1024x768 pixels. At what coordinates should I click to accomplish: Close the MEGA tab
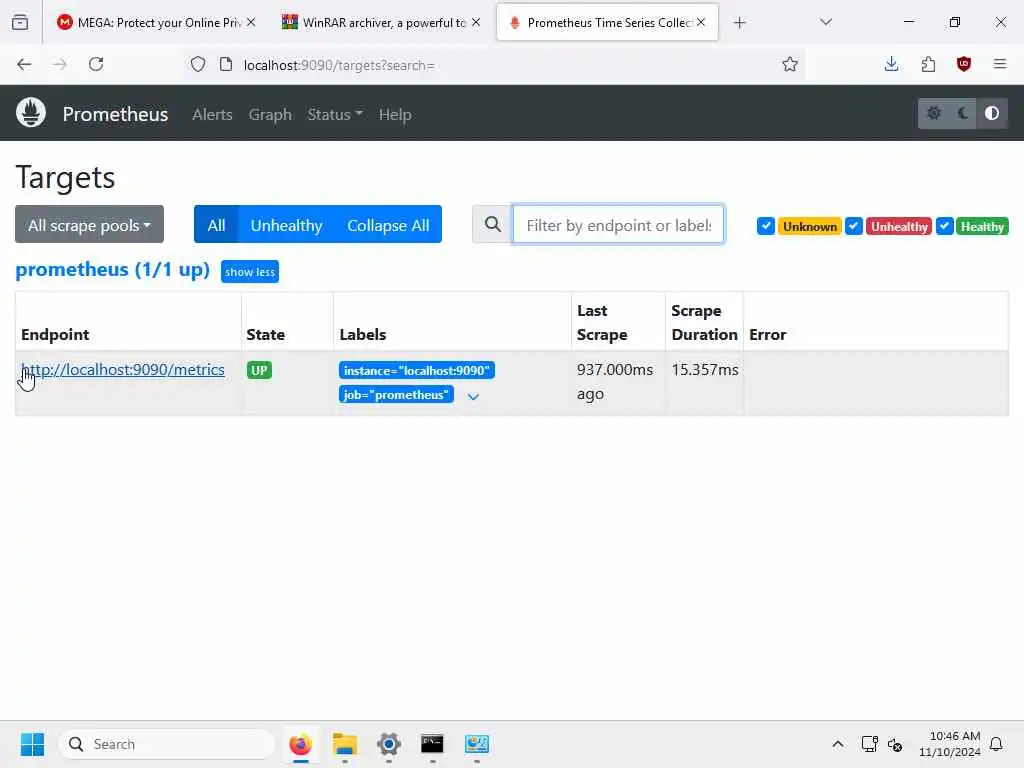pos(251,22)
